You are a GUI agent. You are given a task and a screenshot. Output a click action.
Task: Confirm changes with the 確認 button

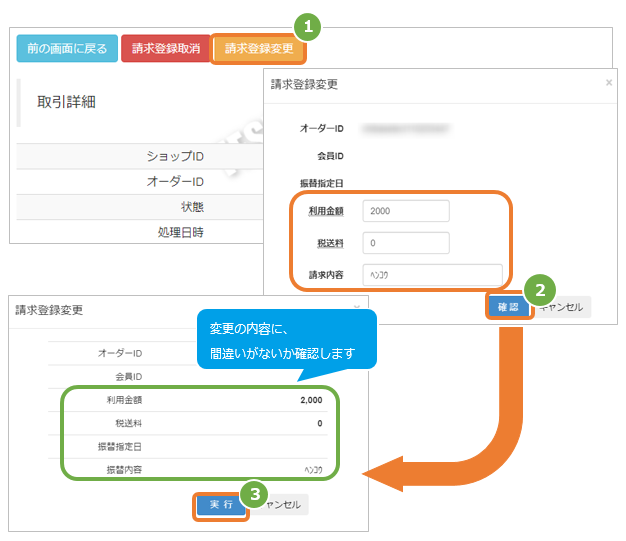click(508, 307)
